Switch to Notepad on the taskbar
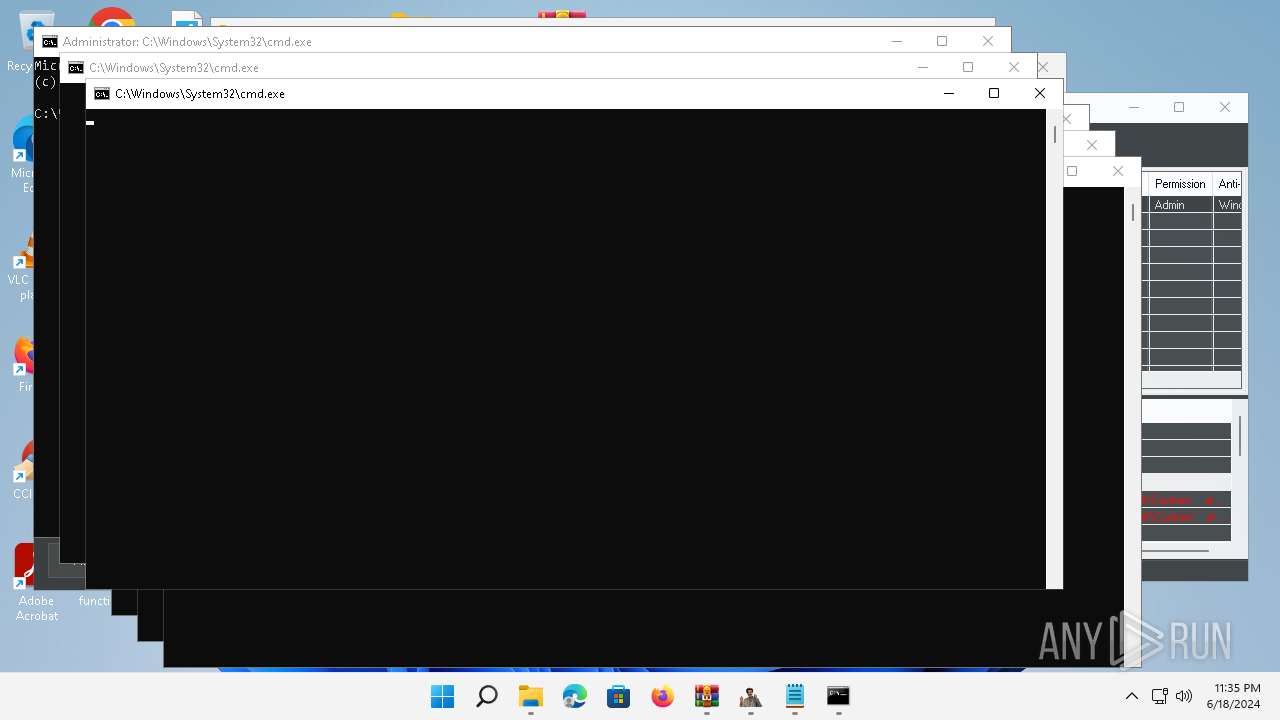Screen dimensions: 1280x720 pyautogui.click(x=794, y=696)
